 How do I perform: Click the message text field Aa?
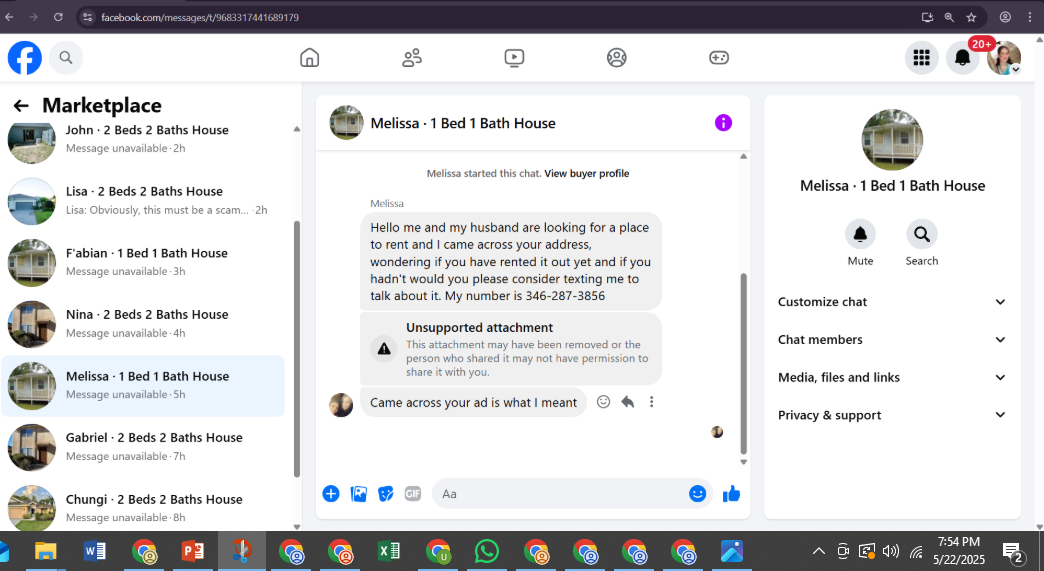559,494
